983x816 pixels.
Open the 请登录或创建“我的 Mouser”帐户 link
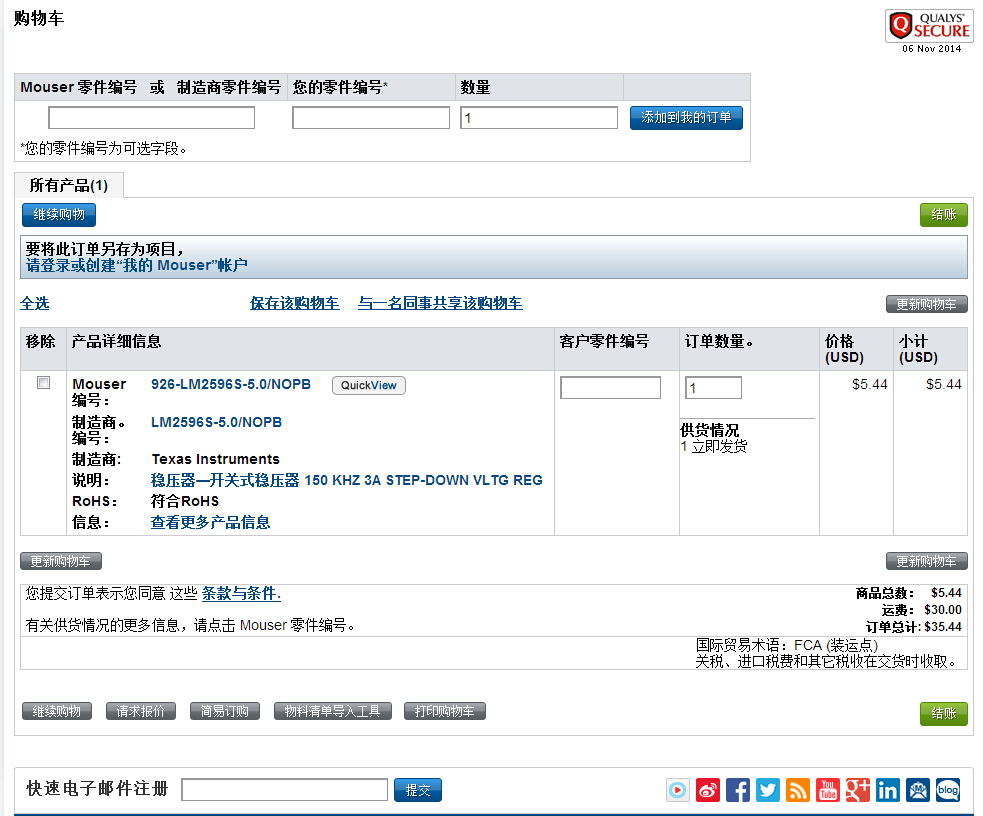(137, 266)
